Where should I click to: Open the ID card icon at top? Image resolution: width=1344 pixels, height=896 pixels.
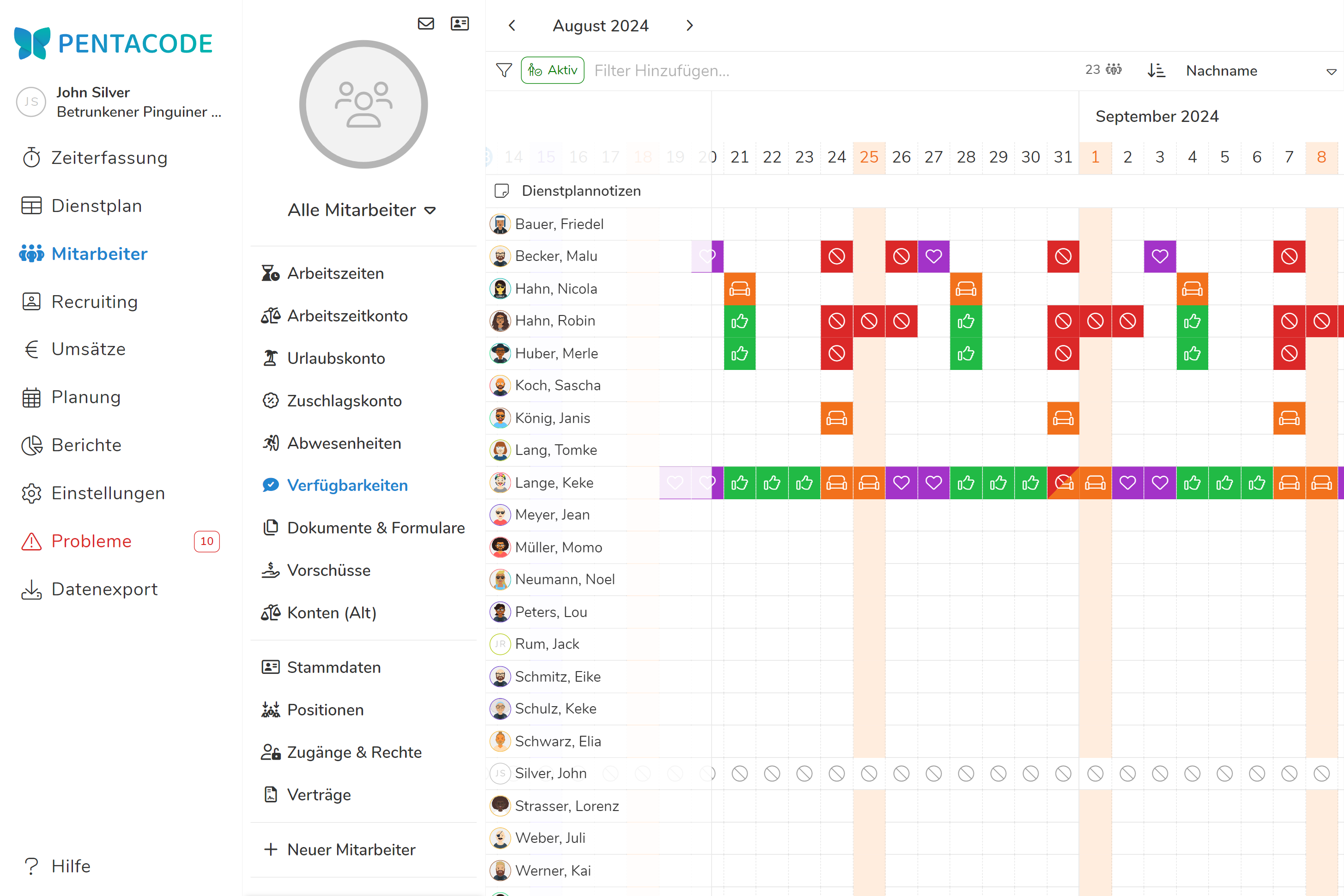coord(460,24)
